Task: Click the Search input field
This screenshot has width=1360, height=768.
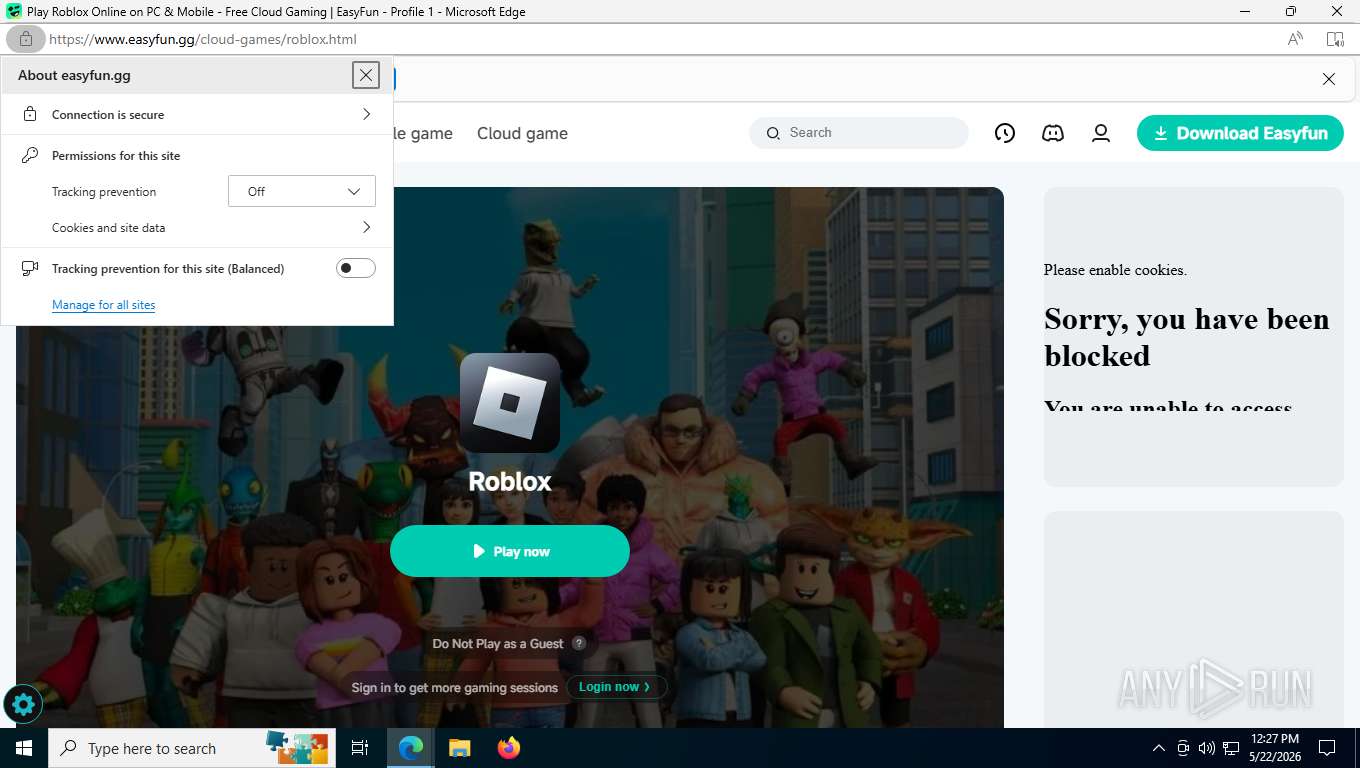Action: click(x=859, y=133)
